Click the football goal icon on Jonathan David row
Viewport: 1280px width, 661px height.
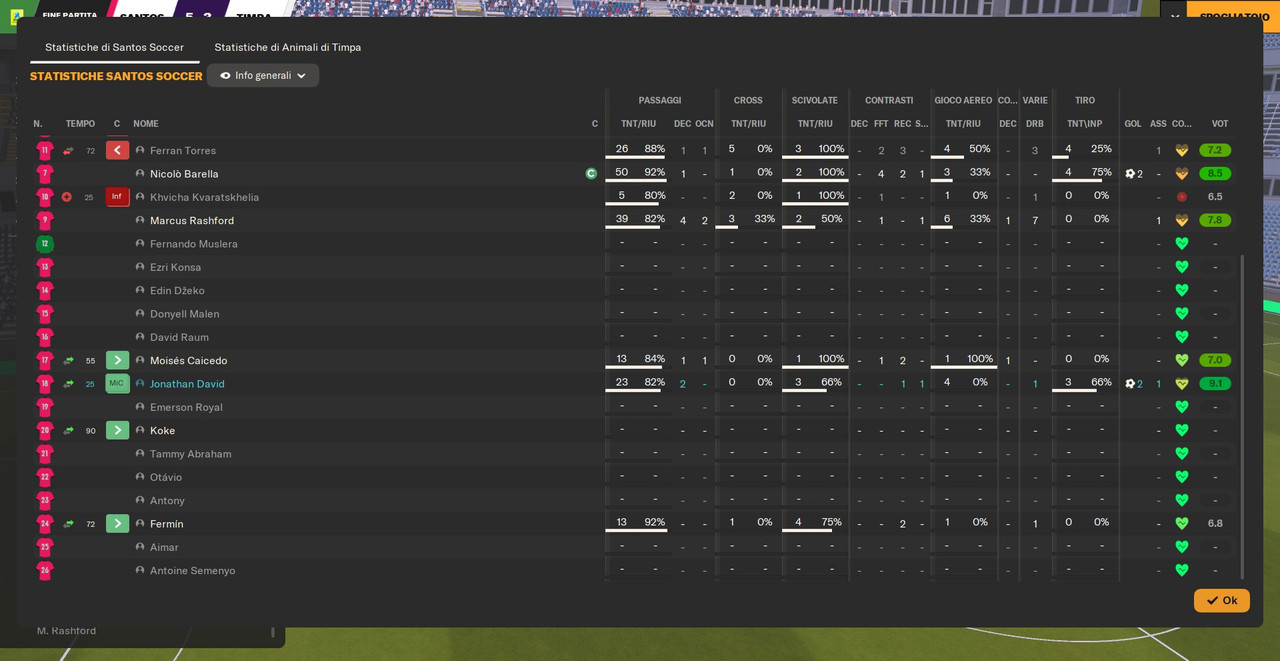pyautogui.click(x=1130, y=383)
